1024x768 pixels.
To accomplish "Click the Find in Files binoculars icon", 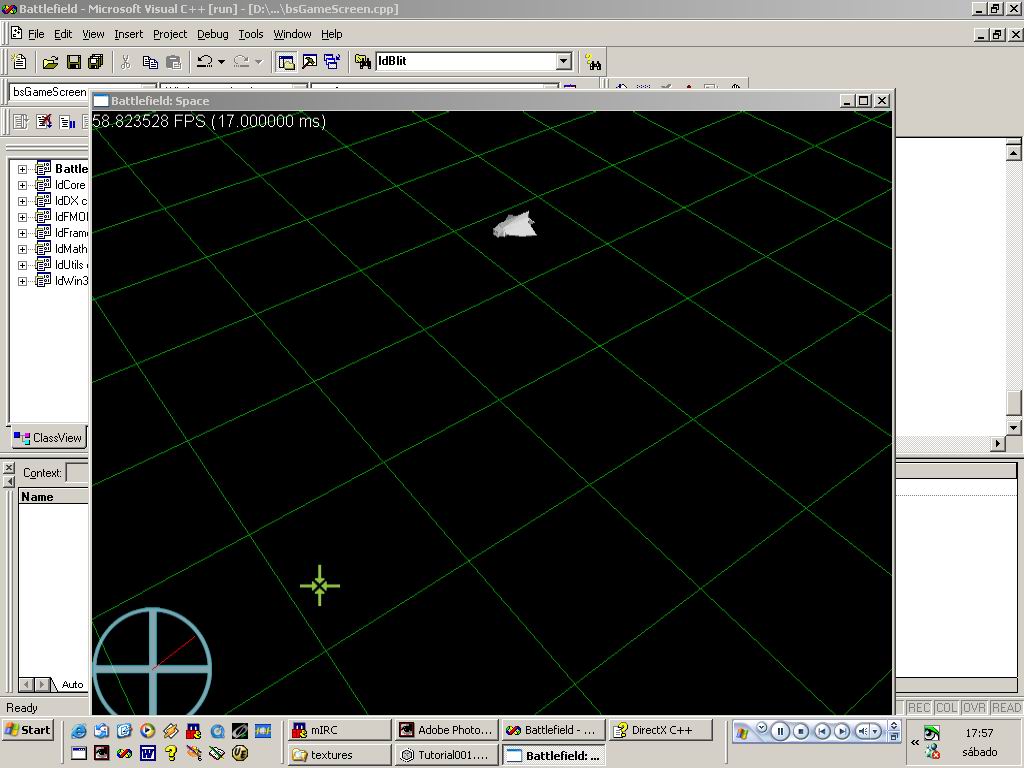I will pyautogui.click(x=362, y=62).
